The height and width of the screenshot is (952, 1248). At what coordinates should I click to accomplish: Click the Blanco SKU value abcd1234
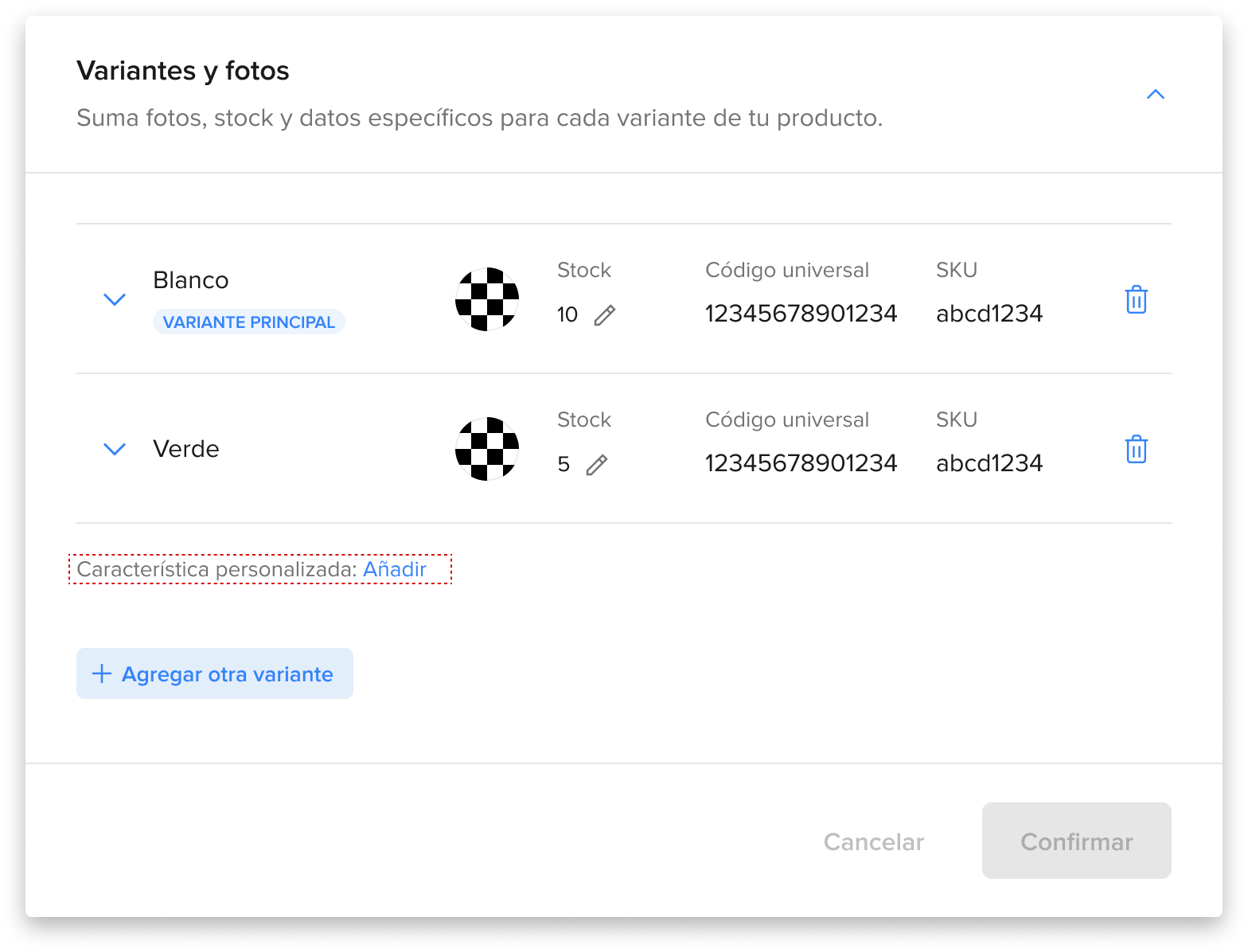[x=989, y=314]
